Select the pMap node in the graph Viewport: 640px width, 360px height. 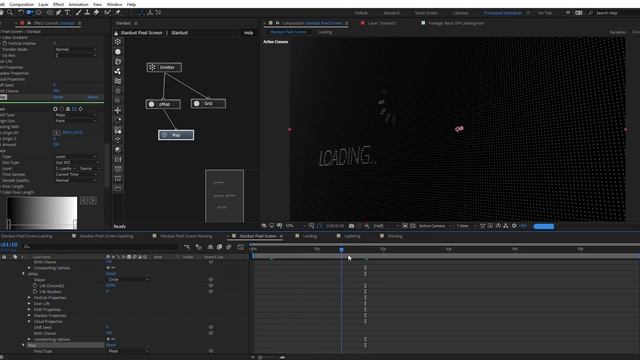pyautogui.click(x=163, y=104)
